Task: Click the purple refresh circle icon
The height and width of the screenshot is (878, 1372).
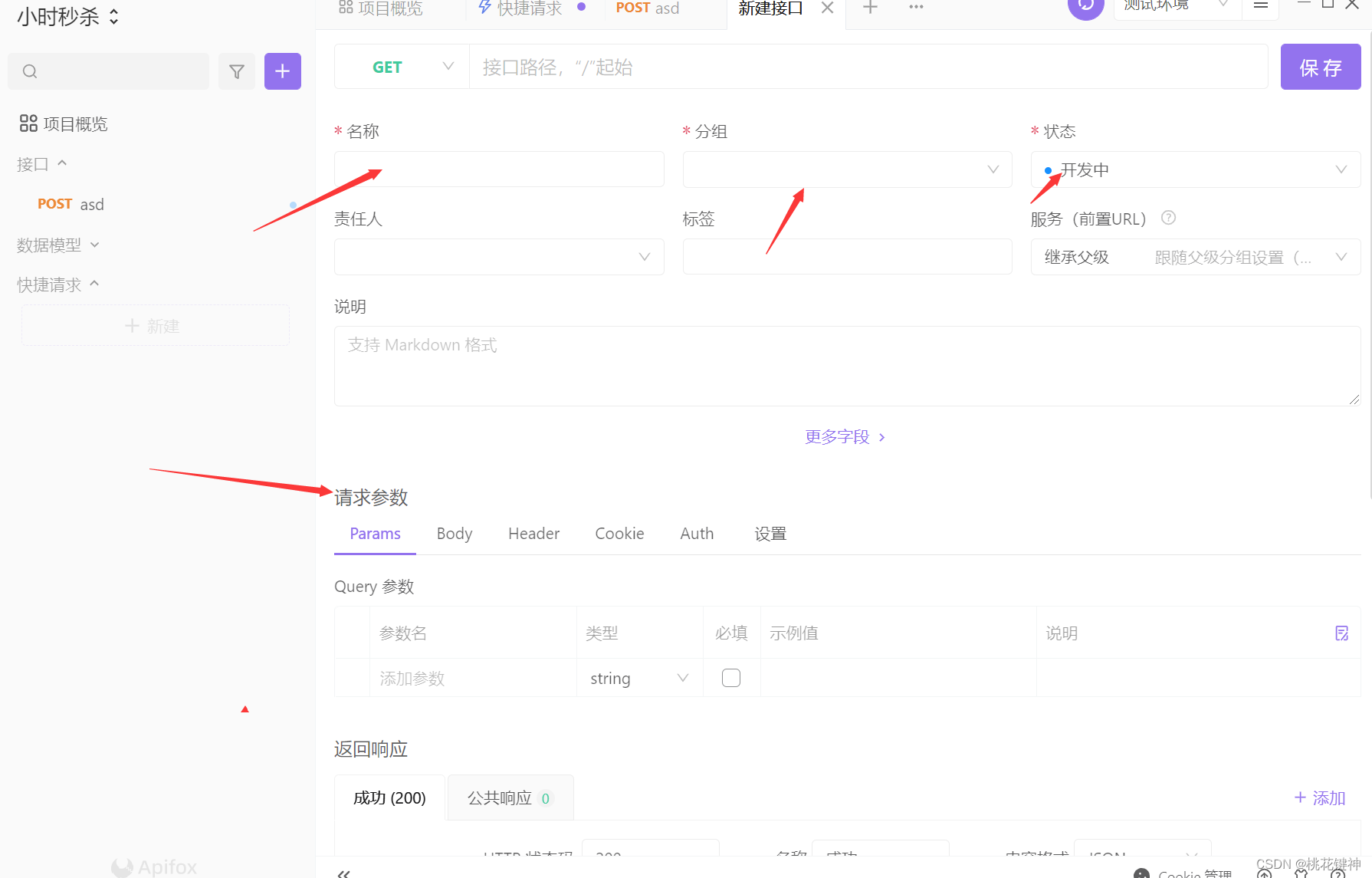Action: pyautogui.click(x=1086, y=6)
